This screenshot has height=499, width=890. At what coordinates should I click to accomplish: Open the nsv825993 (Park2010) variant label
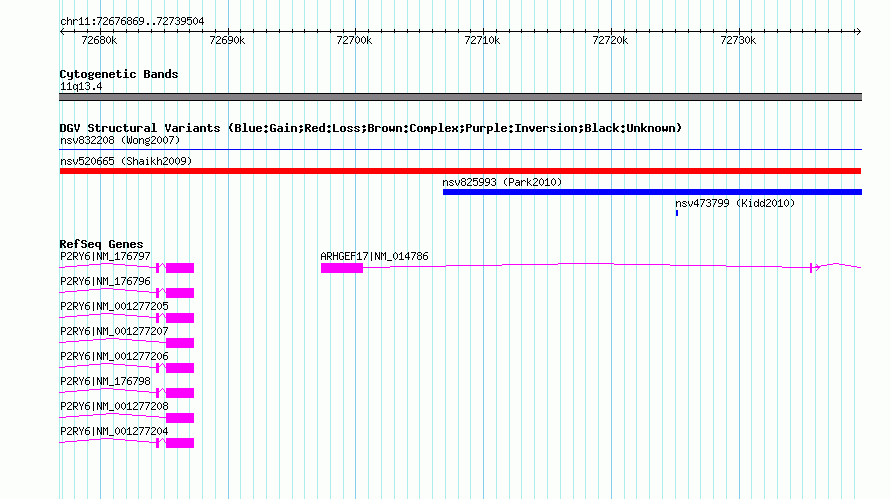[502, 182]
